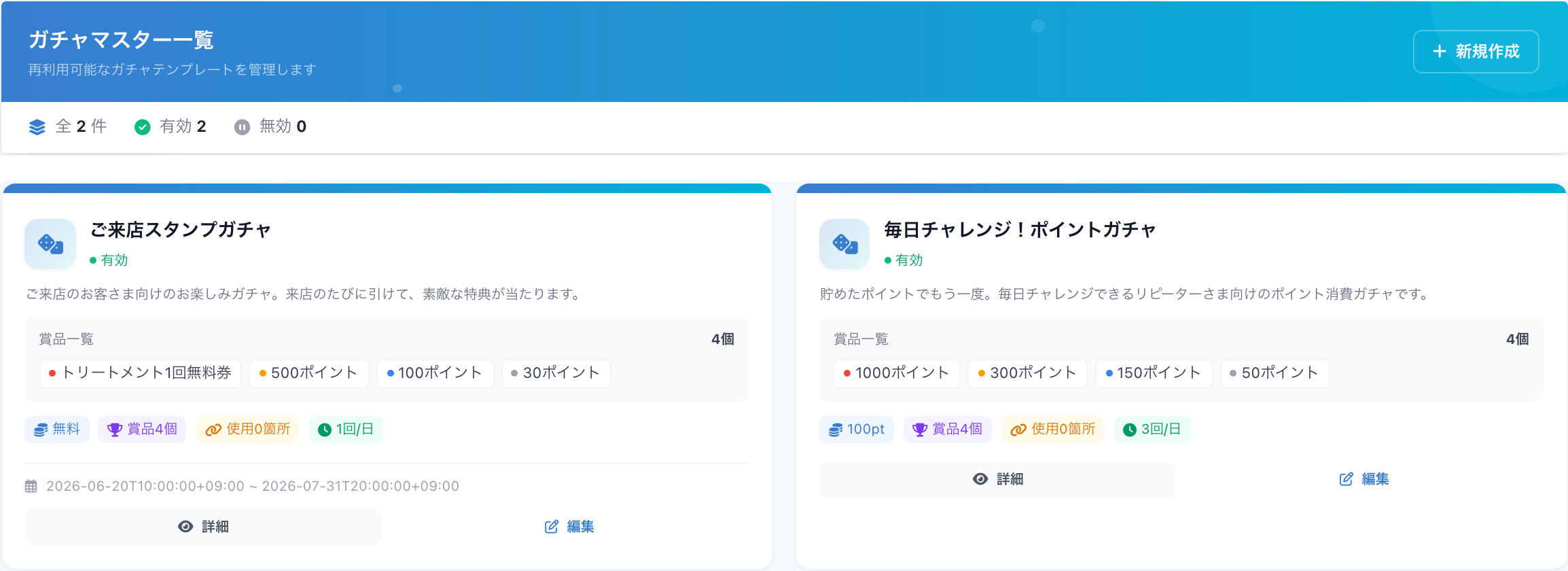The height and width of the screenshot is (571, 1568).
Task: Open 詳細 for 毎日チャレンジ！ポイントガチャ
Action: click(x=998, y=479)
